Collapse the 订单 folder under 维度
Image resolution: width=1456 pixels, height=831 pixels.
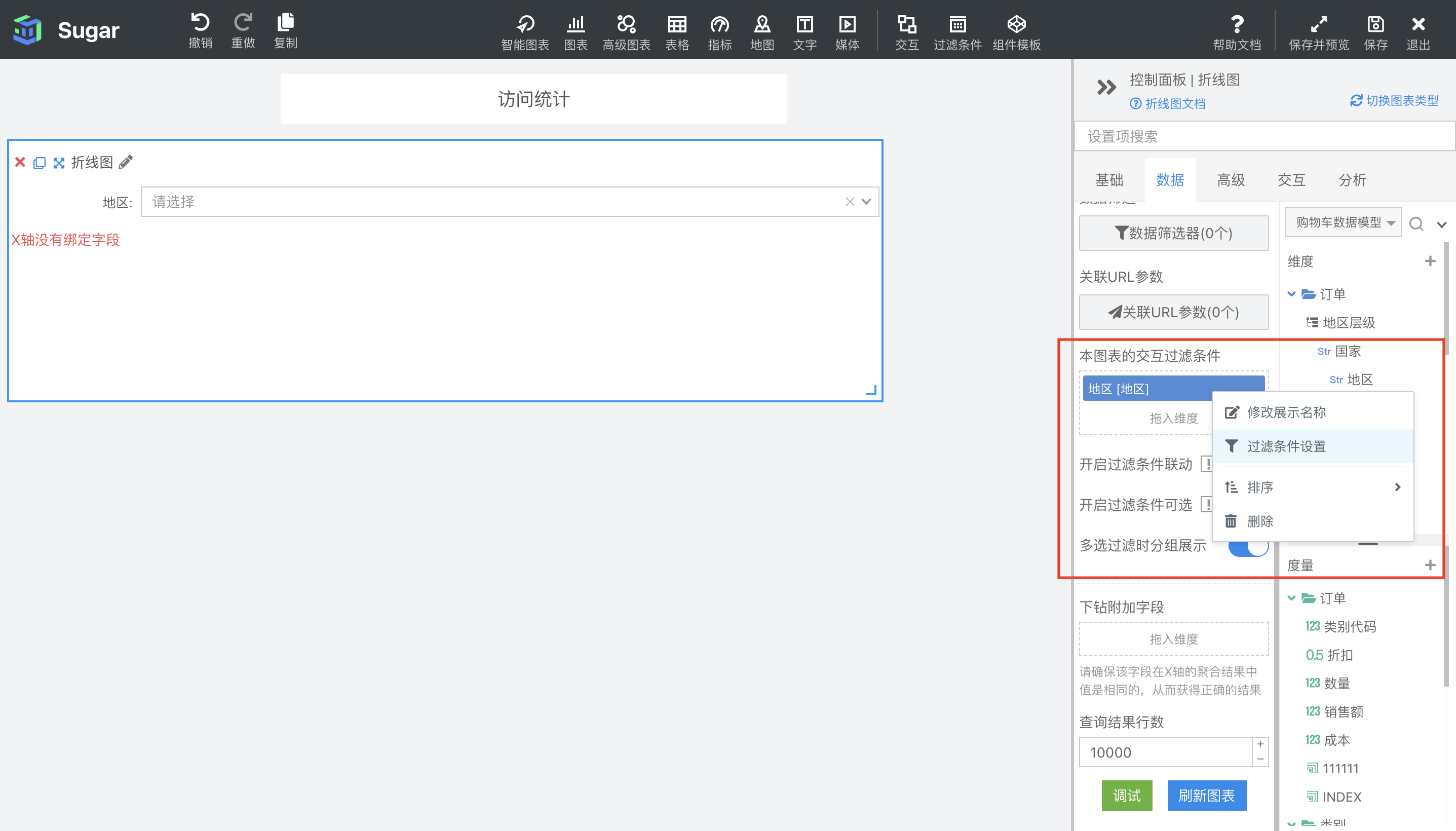point(1291,294)
